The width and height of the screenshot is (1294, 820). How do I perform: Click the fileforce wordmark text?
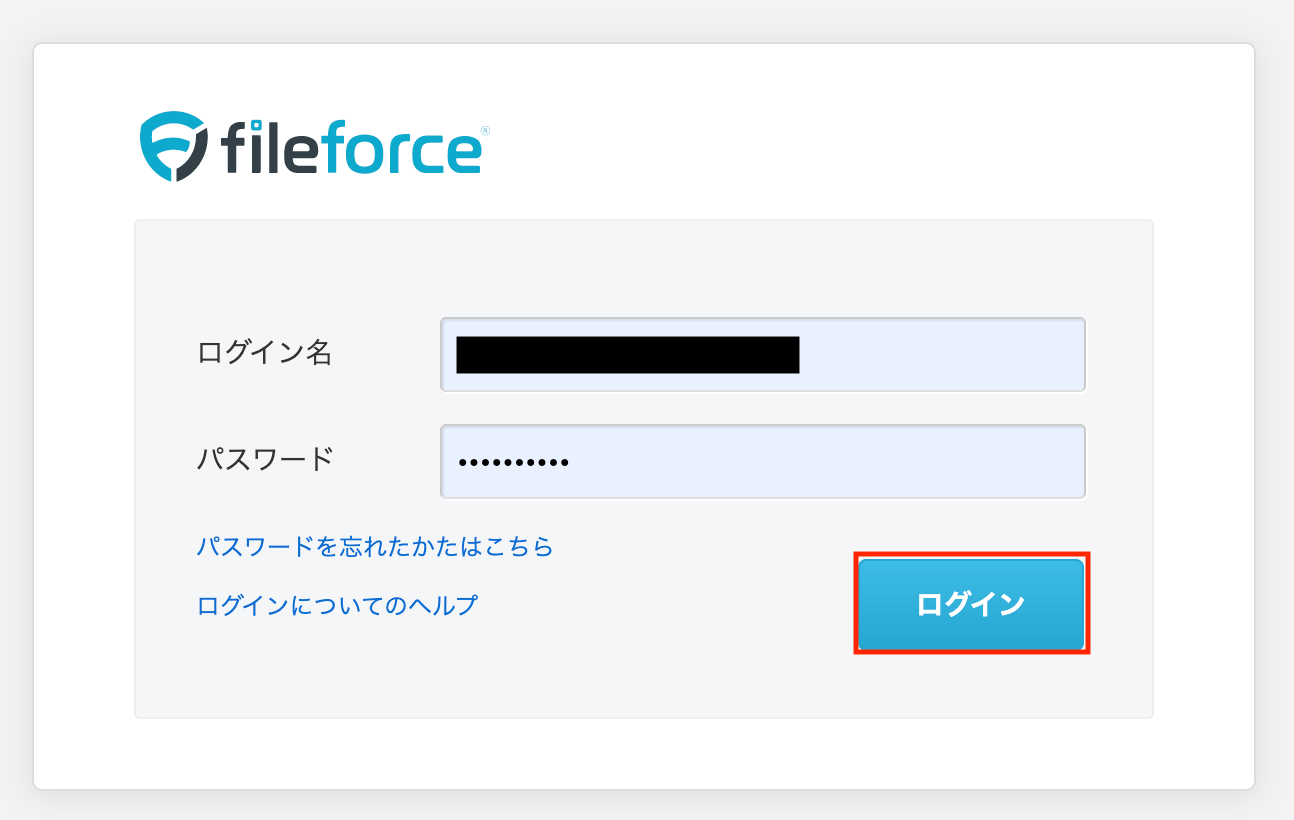point(350,147)
